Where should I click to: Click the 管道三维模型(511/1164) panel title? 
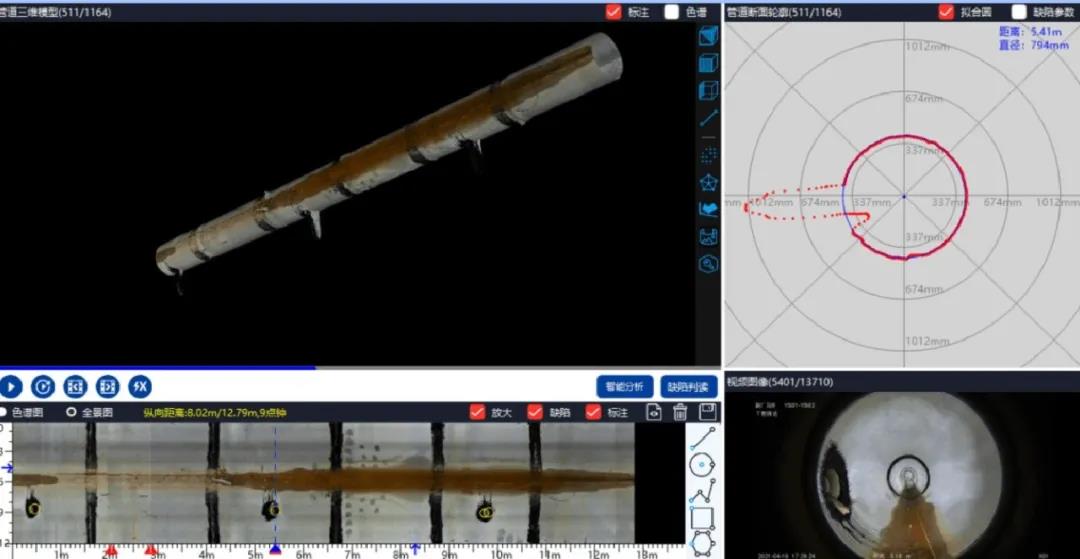pos(55,12)
